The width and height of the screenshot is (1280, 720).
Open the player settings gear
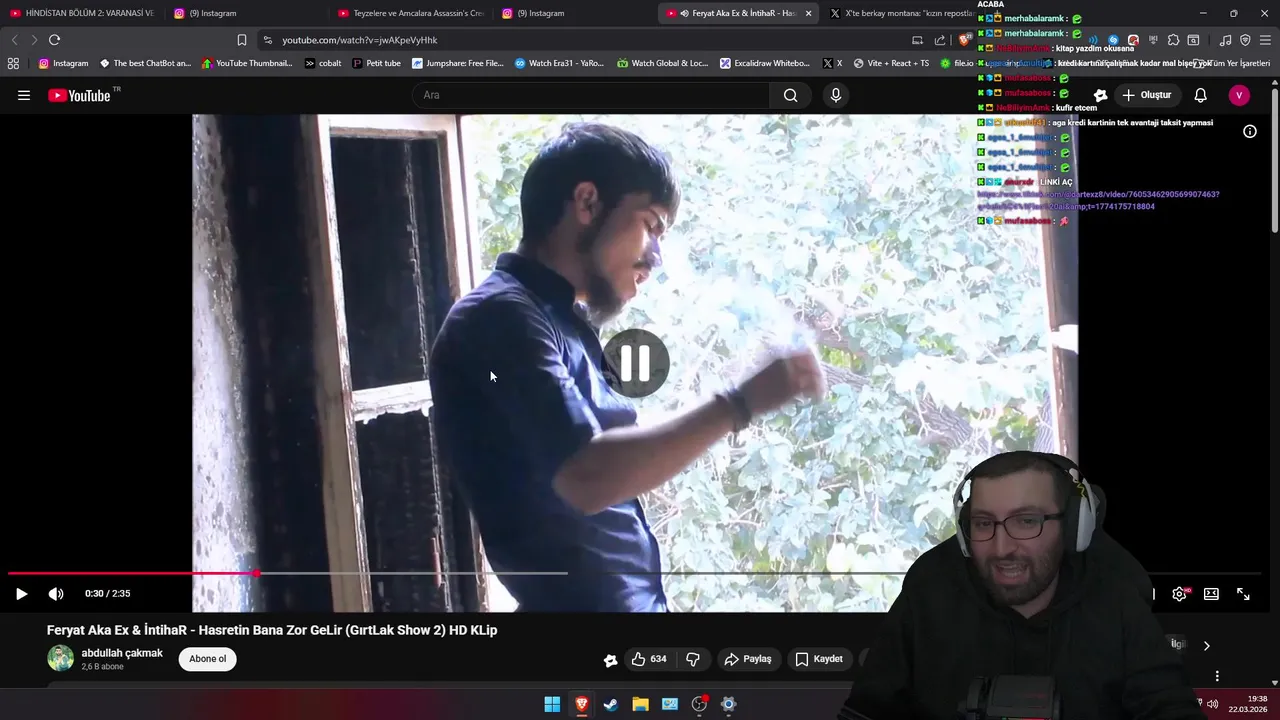point(1180,594)
